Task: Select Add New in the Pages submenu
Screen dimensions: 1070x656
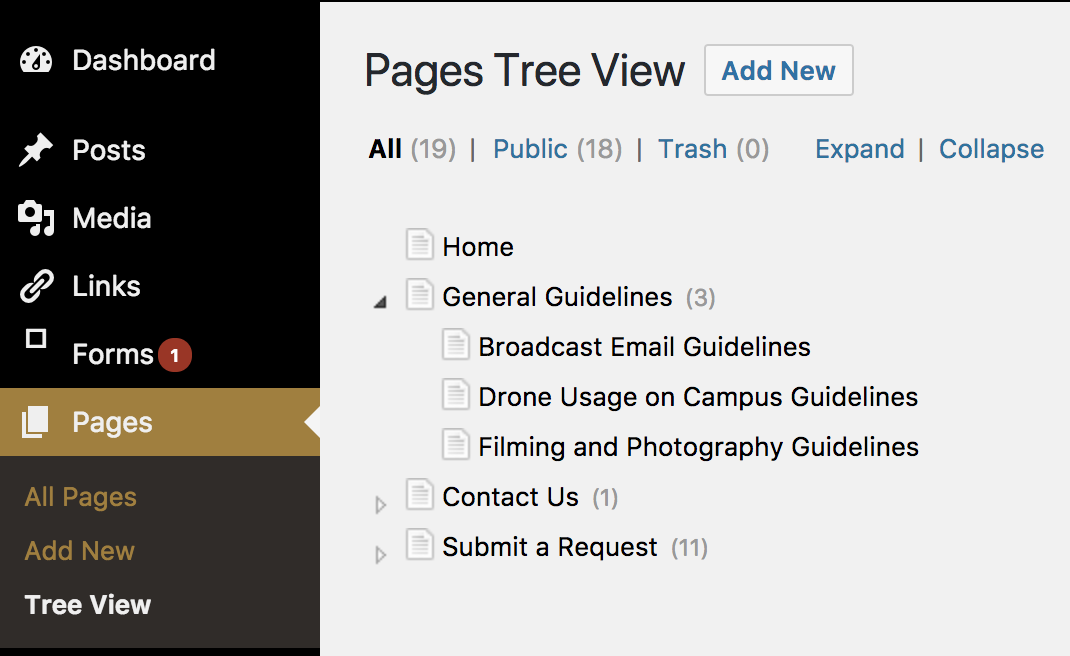Action: [80, 551]
